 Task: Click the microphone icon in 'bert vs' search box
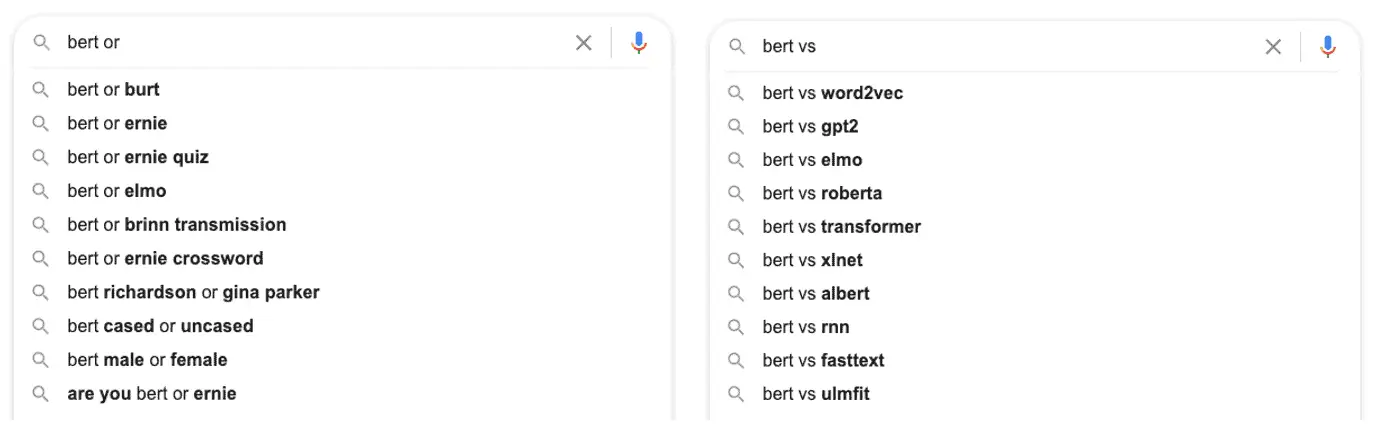(1328, 46)
